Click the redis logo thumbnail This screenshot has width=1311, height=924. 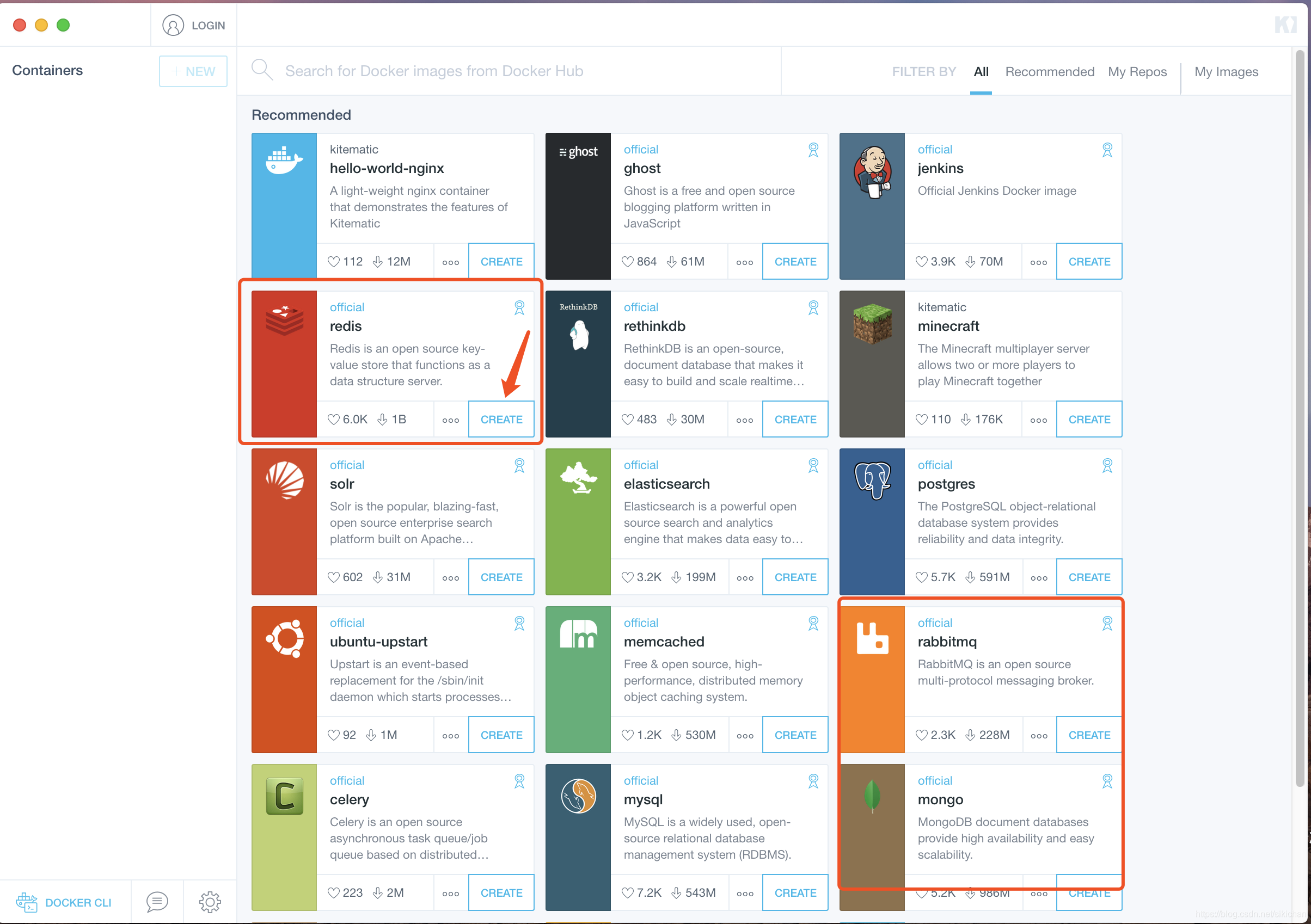[x=284, y=321]
